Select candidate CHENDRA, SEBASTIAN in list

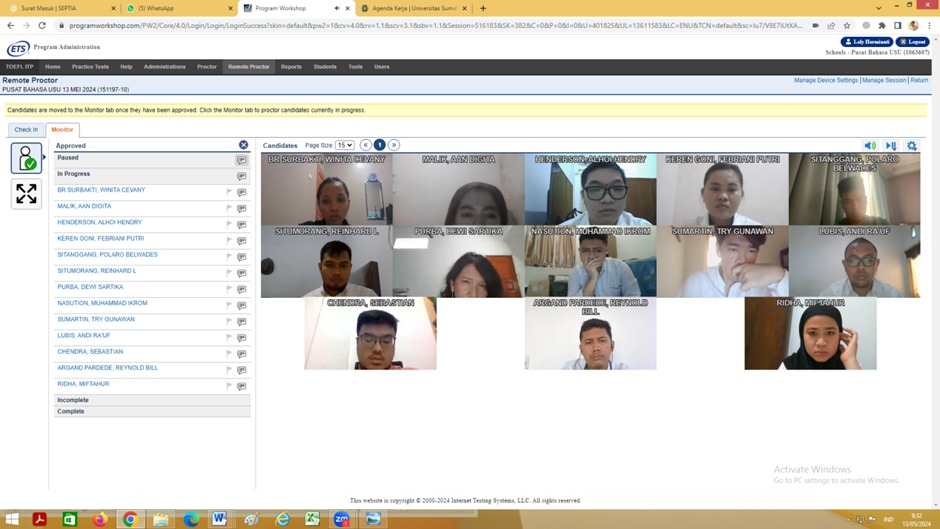[90, 352]
